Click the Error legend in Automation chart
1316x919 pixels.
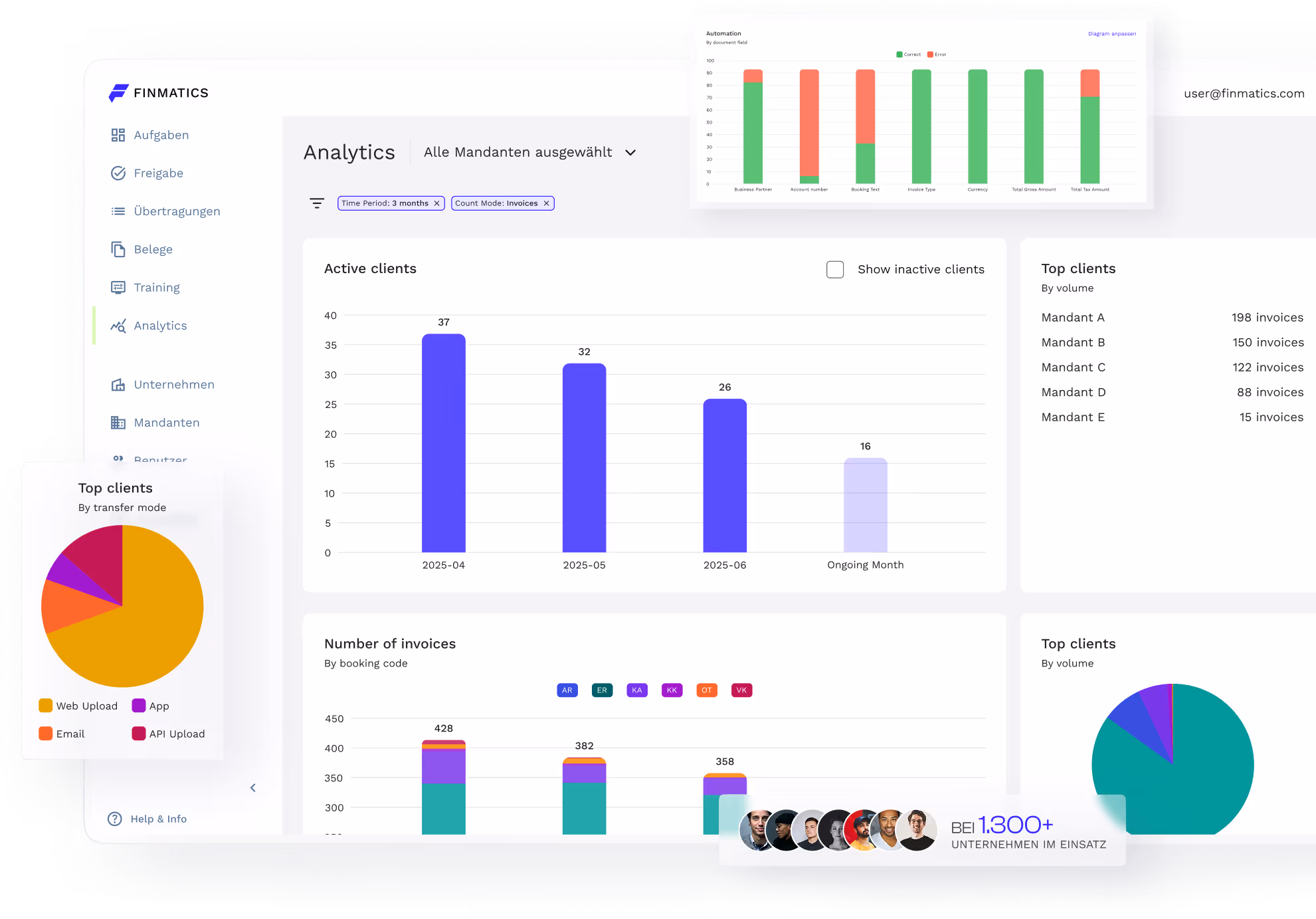[x=937, y=54]
